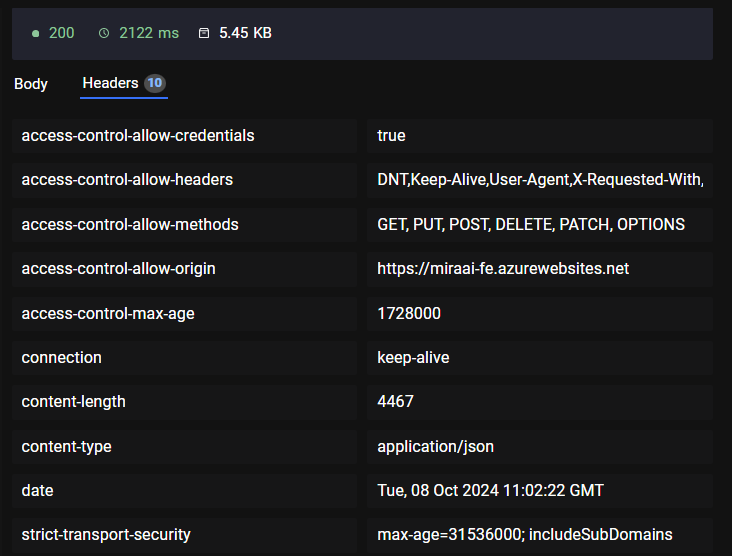
Task: Select the 1728000 max-age value
Action: (409, 313)
